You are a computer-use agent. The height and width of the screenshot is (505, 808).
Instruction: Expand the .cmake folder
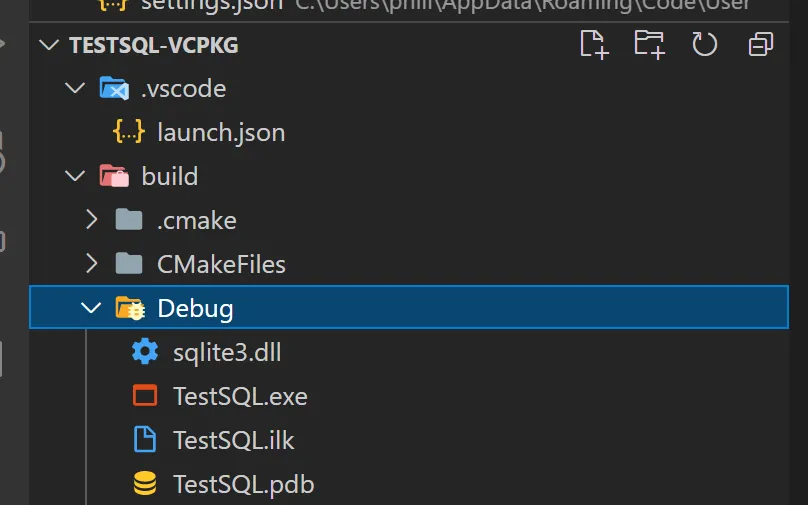click(x=91, y=220)
